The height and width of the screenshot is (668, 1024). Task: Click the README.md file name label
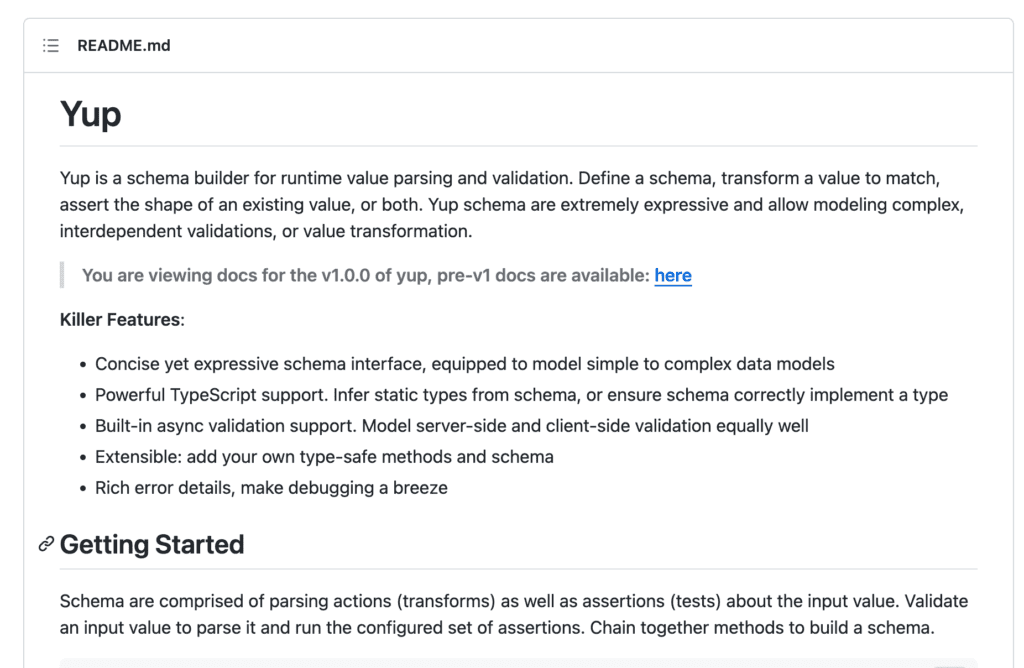click(x=124, y=46)
